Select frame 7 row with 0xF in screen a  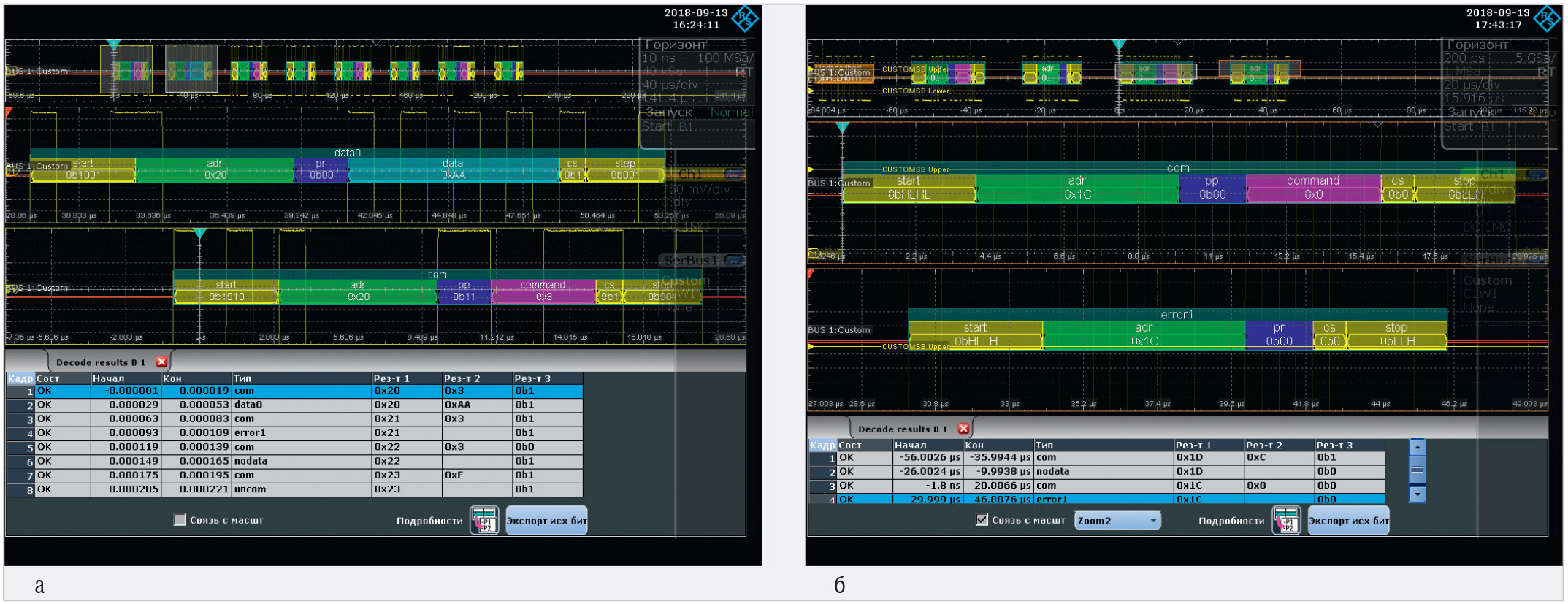[294, 475]
